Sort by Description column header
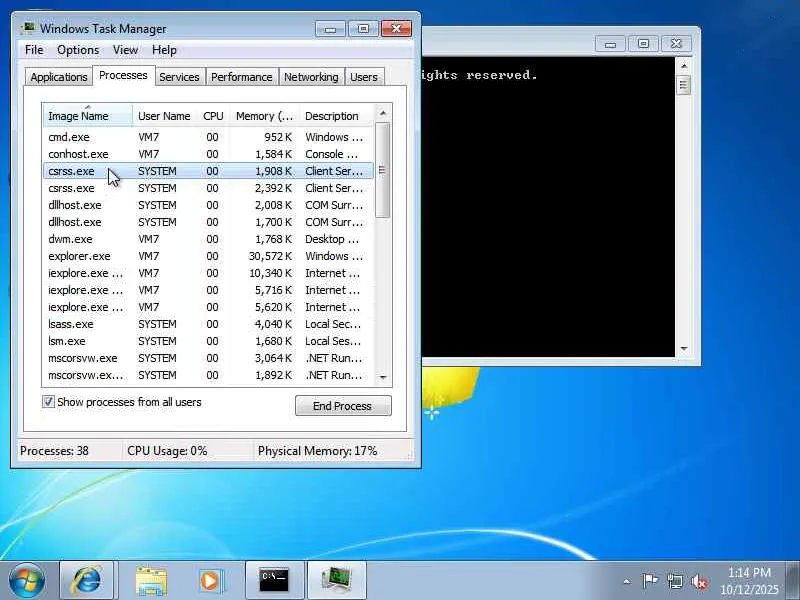800x600 pixels. (x=337, y=116)
